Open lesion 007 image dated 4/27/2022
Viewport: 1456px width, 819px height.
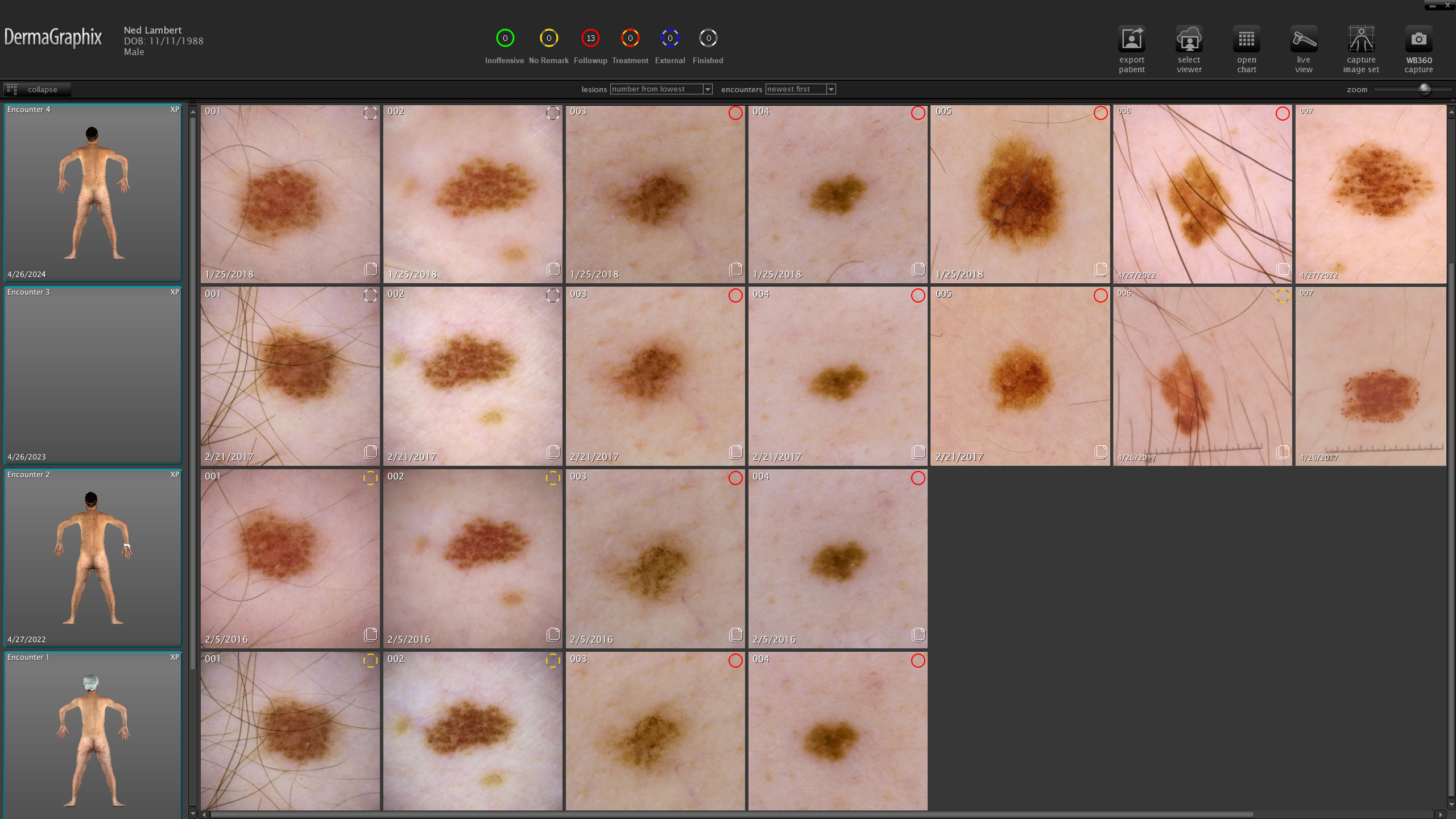point(1371,193)
